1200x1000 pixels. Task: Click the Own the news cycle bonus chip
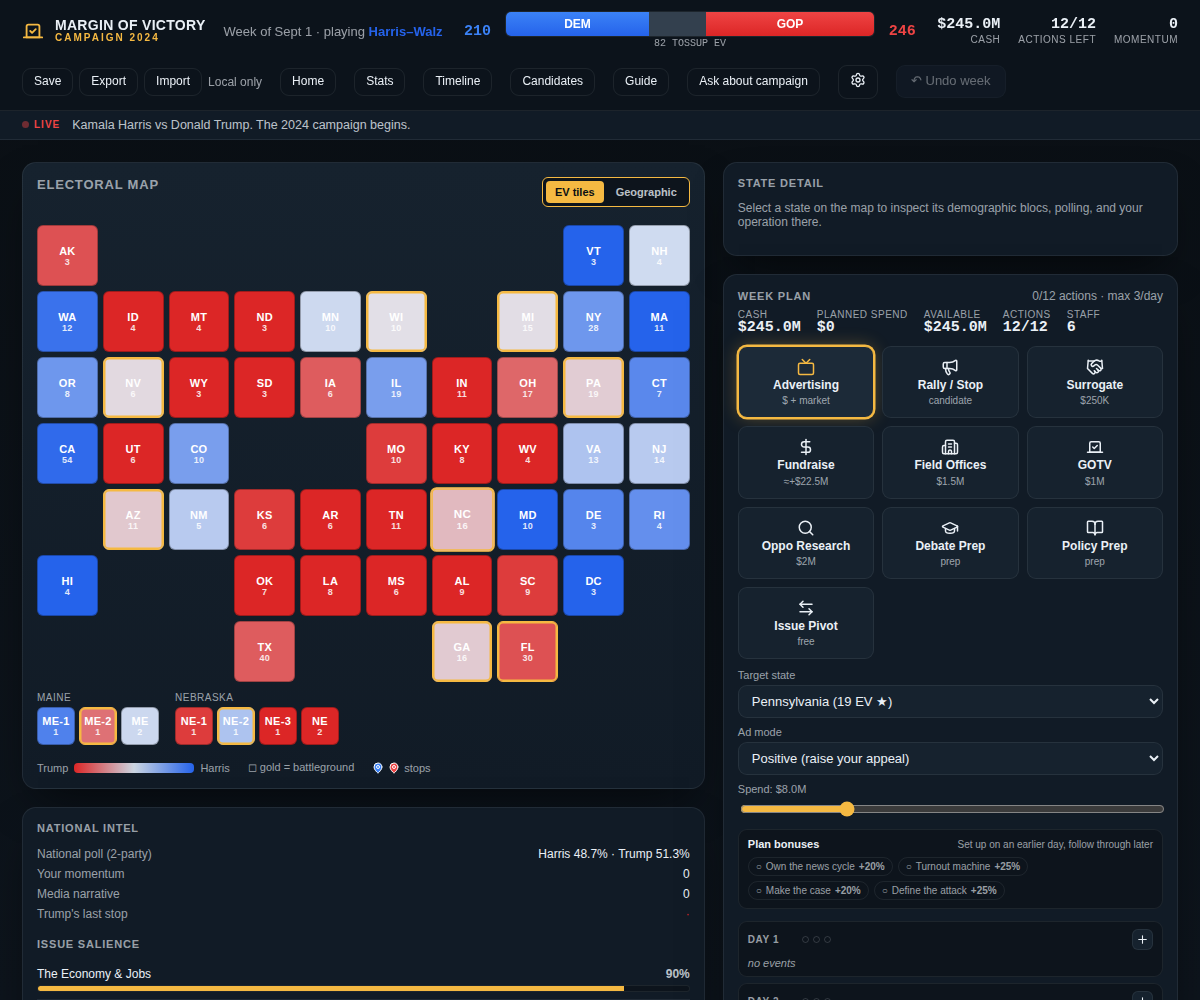820,867
